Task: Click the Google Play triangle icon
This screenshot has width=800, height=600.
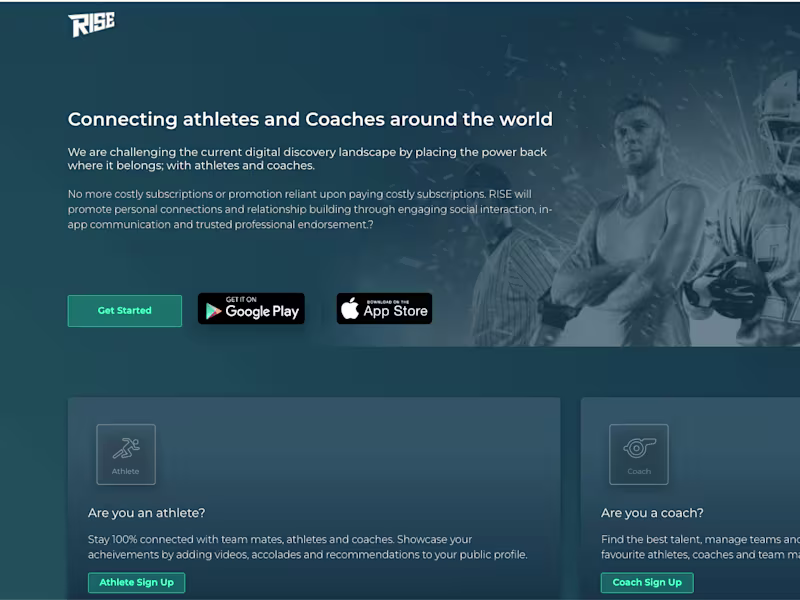Action: pos(213,311)
